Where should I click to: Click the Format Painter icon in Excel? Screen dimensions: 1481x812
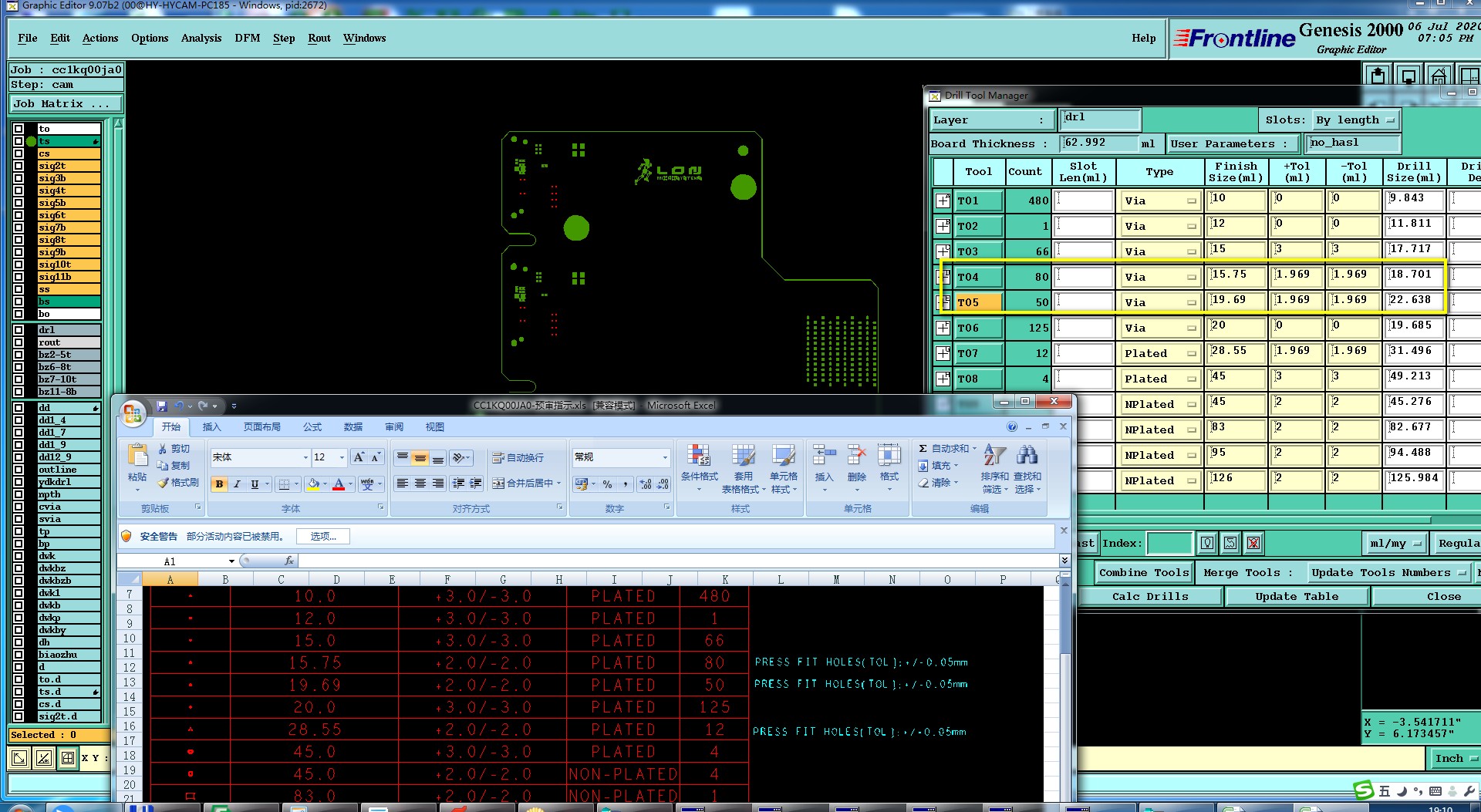(x=164, y=483)
